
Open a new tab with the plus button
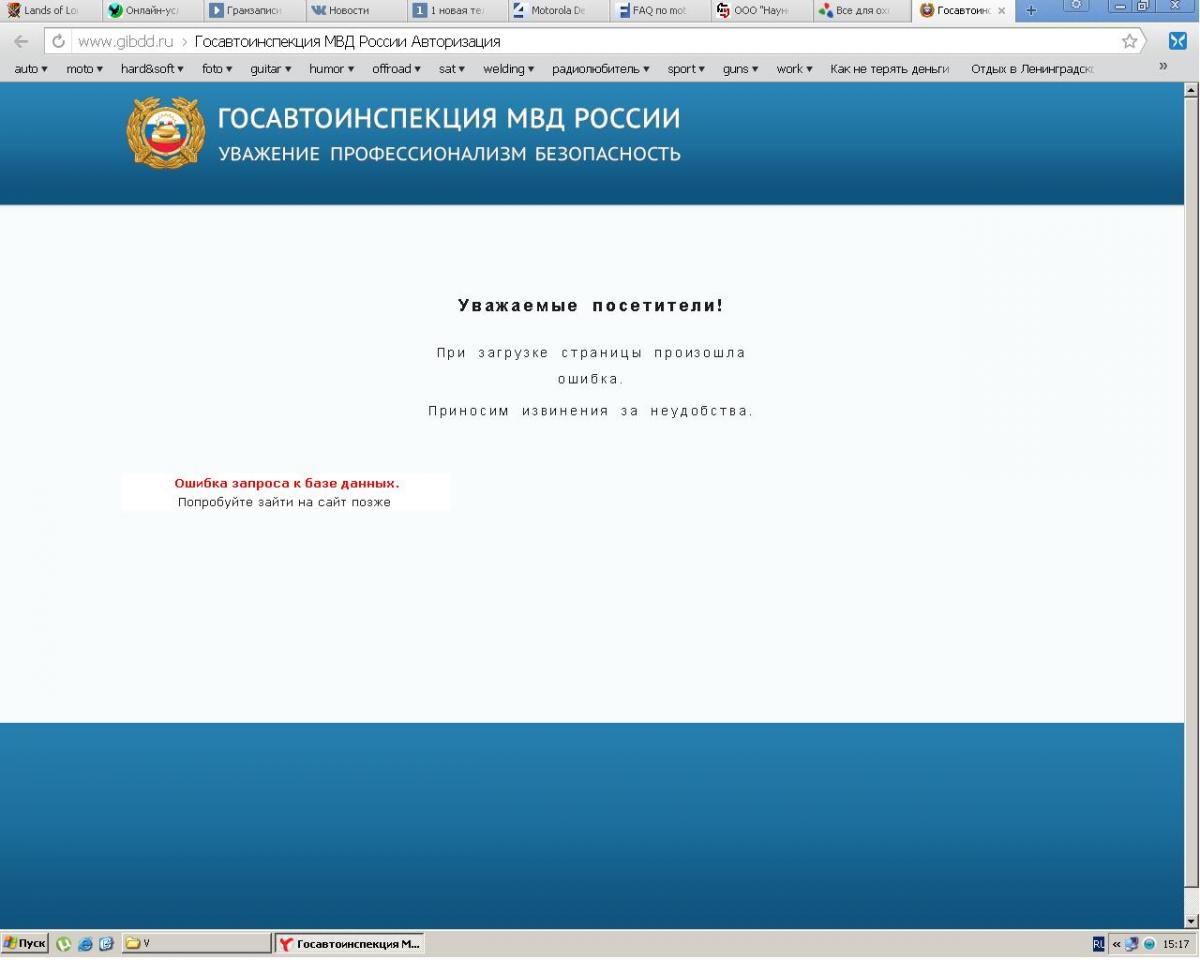coord(1031,11)
